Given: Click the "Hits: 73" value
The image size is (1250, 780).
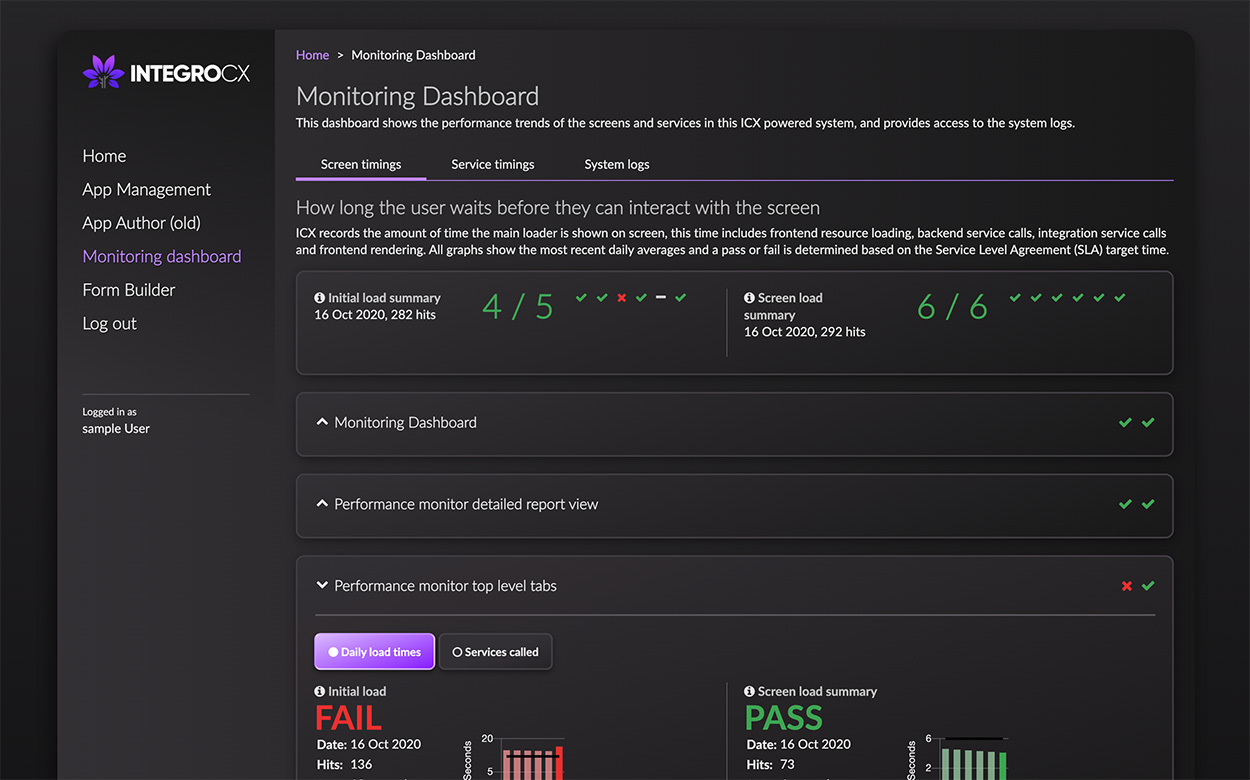Looking at the screenshot, I should click(771, 764).
